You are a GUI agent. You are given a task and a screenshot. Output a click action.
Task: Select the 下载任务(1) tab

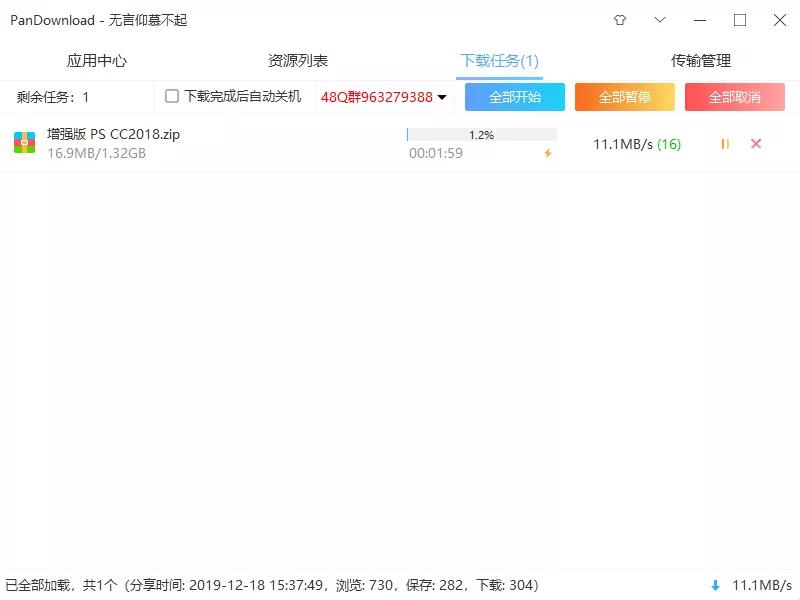tap(500, 60)
